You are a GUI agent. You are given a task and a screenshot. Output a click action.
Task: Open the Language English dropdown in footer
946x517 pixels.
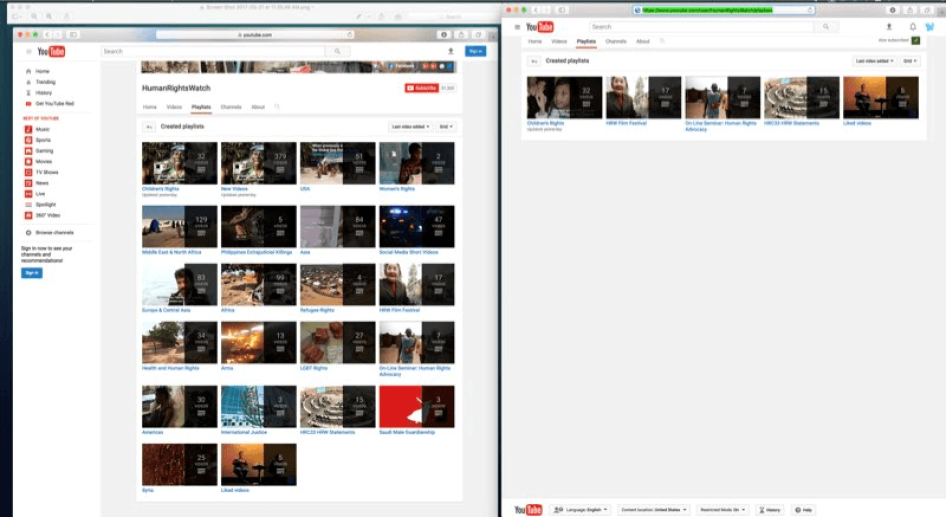[579, 510]
